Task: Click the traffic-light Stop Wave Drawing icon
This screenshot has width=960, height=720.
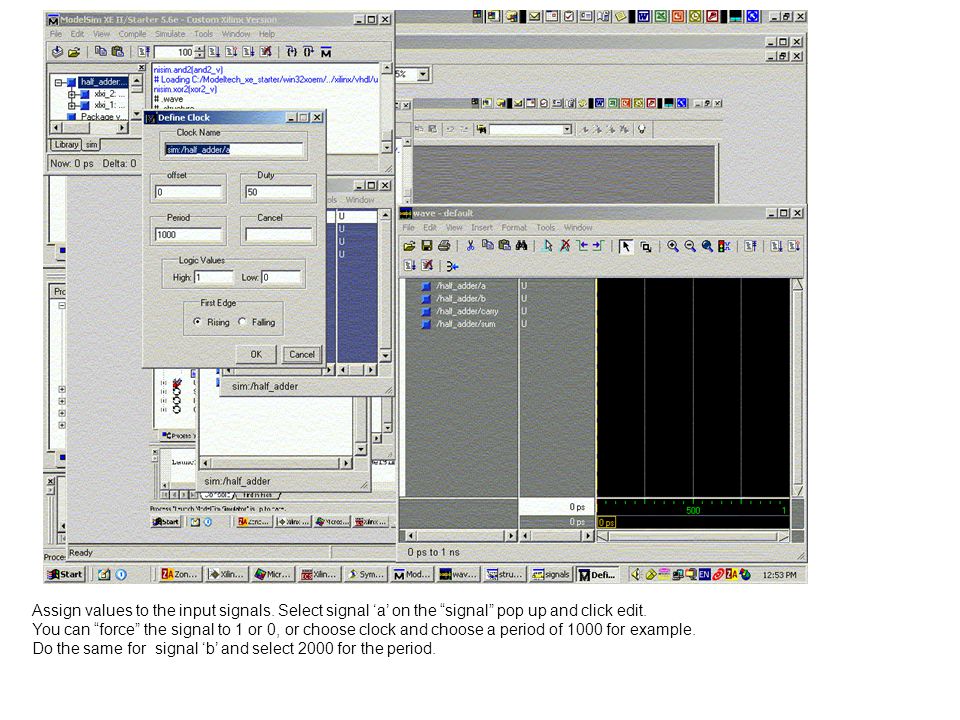Action: 724,246
